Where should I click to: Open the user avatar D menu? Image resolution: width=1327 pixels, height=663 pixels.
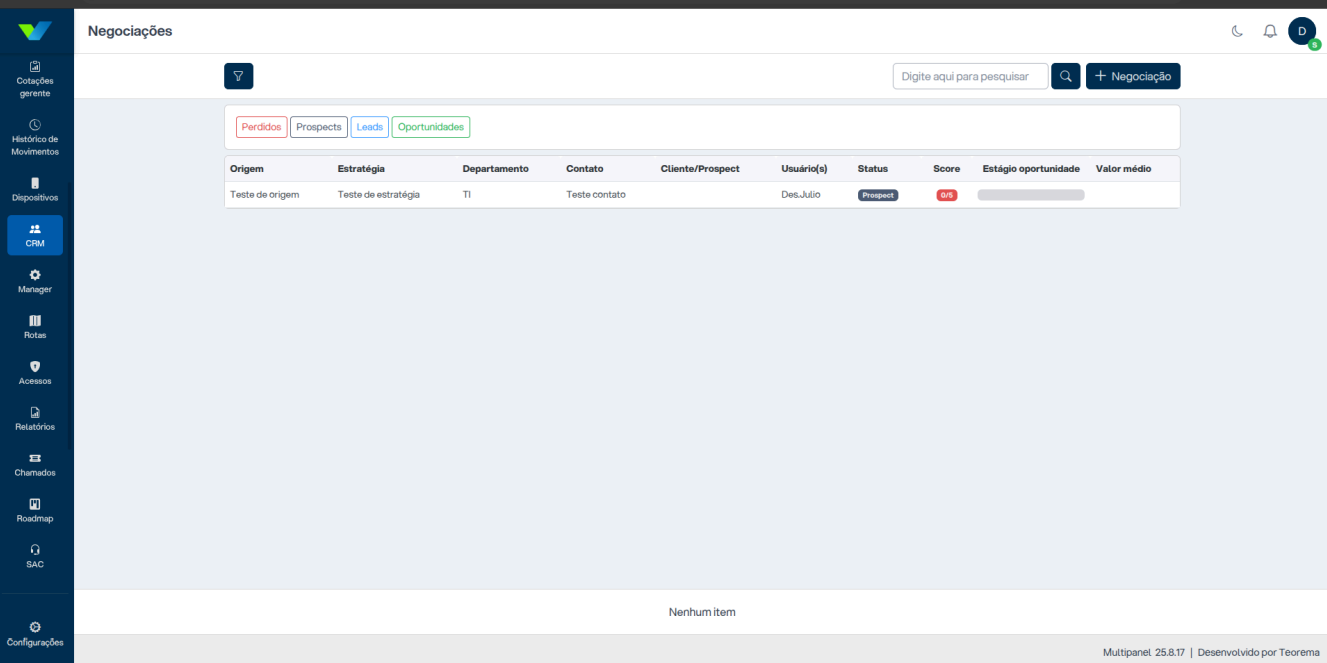1302,31
